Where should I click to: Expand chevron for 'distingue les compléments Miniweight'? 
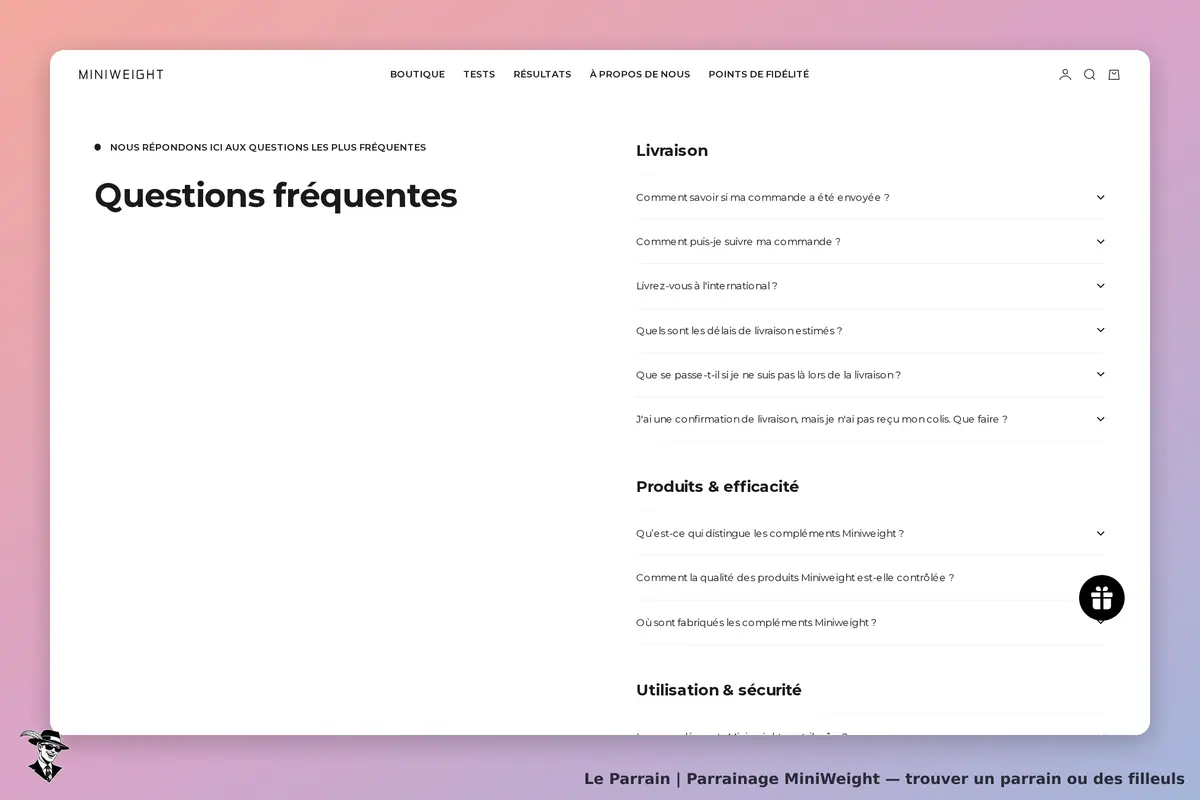(x=1100, y=533)
